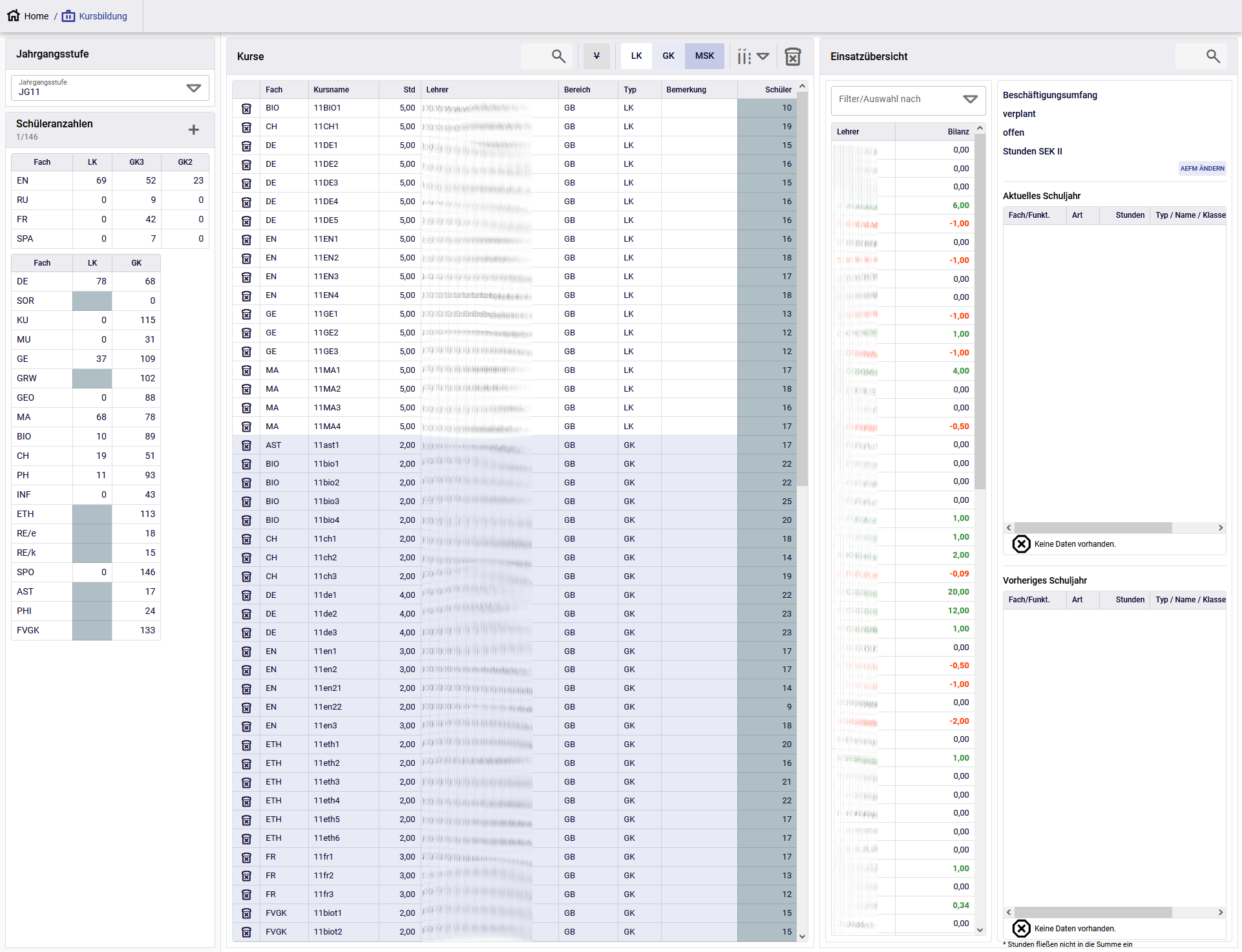The width and height of the screenshot is (1242, 952).
Task: Toggle the GK course type filter
Action: click(668, 56)
